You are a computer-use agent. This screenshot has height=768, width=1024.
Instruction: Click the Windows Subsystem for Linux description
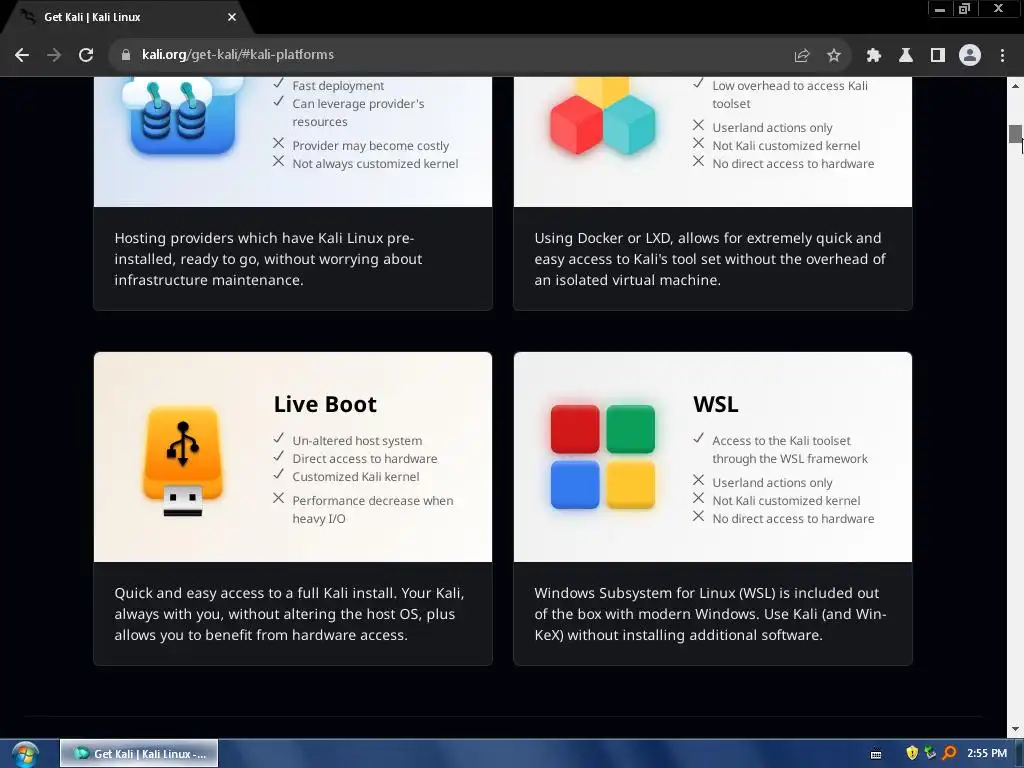(710, 614)
